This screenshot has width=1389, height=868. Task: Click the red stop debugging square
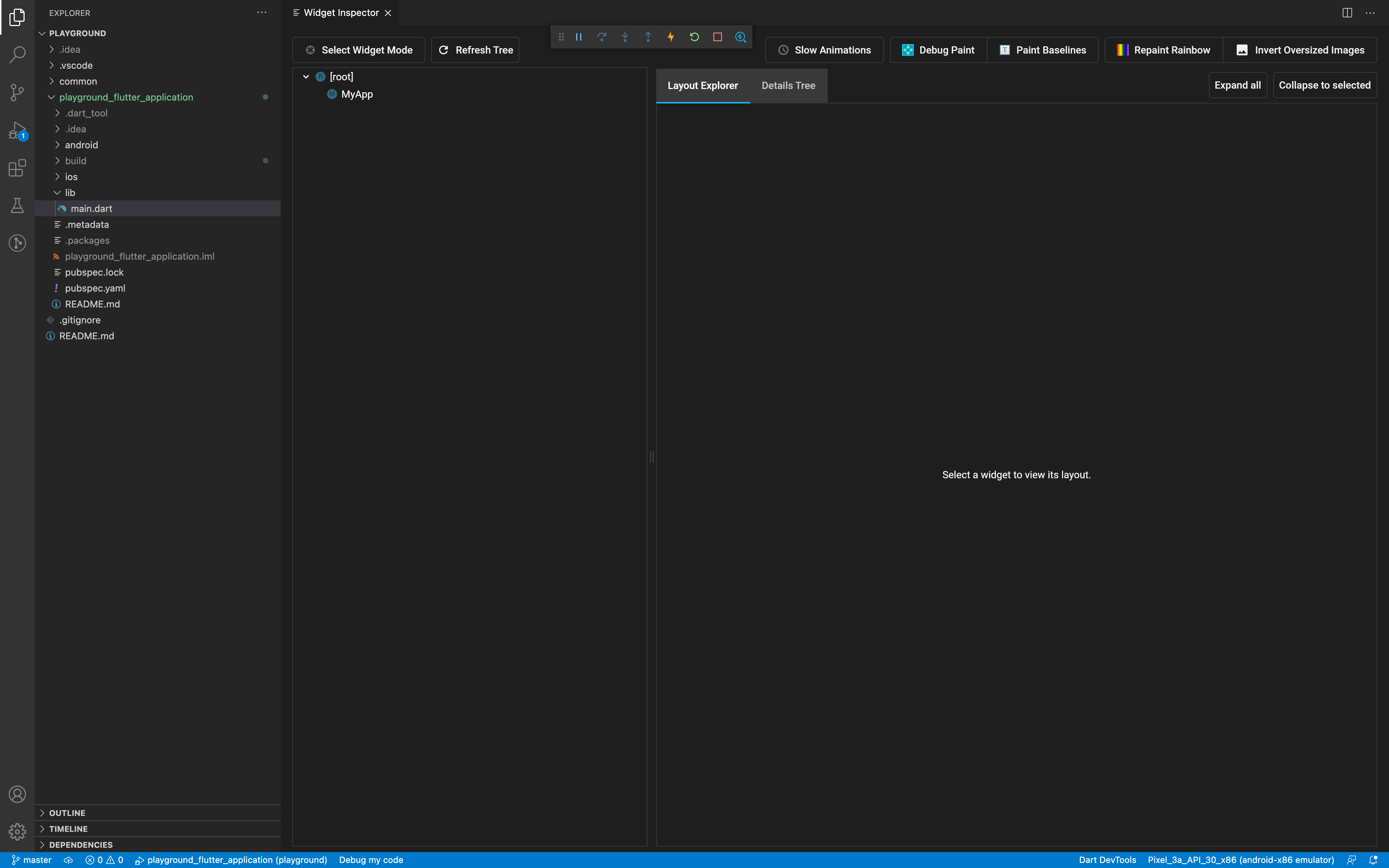[x=717, y=37]
